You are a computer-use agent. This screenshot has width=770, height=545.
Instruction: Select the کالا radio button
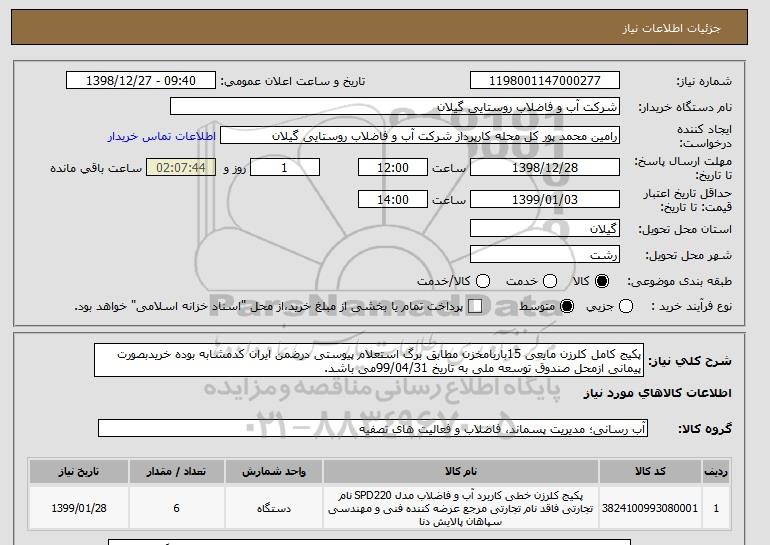(x=602, y=281)
